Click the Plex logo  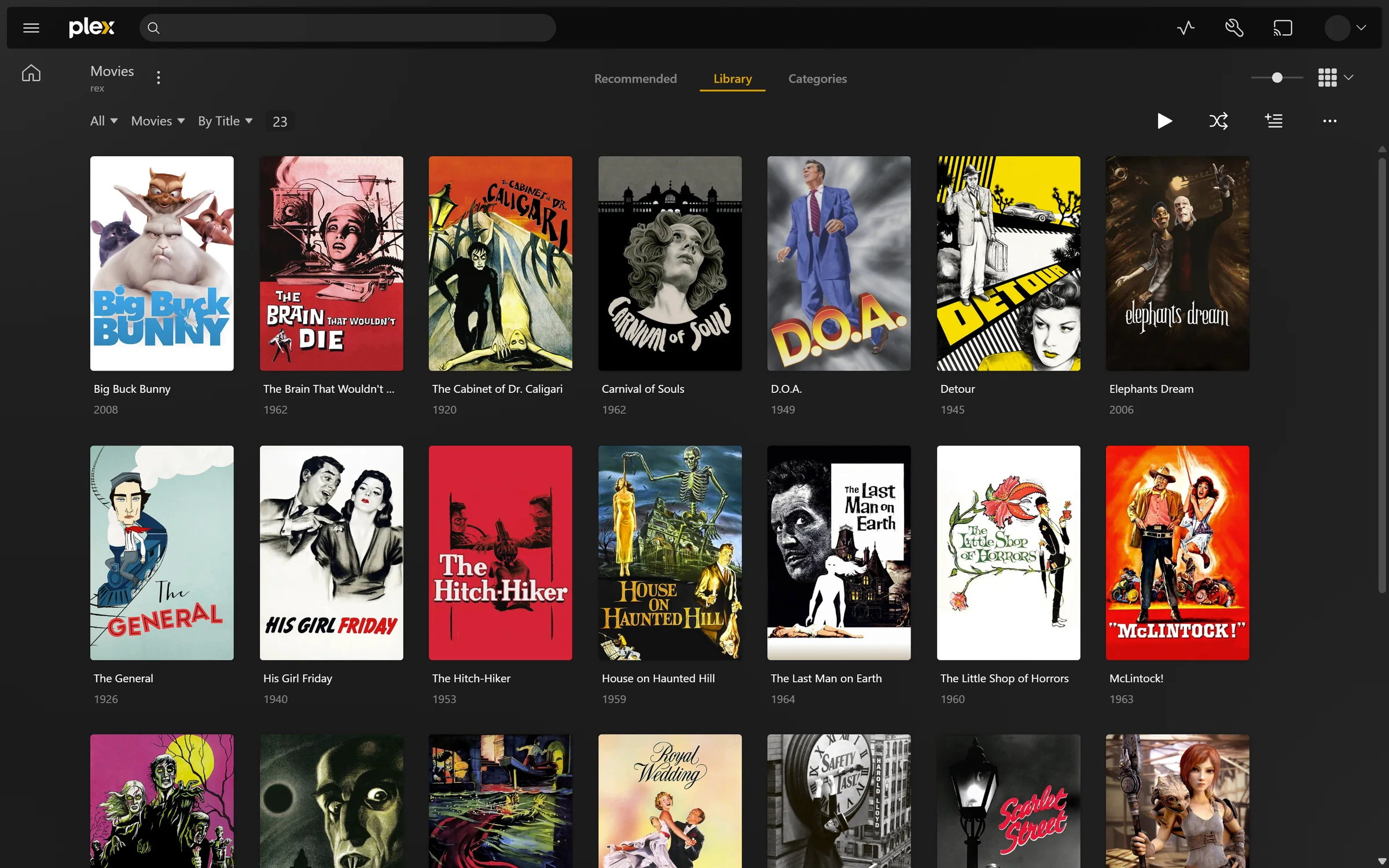[x=91, y=27]
